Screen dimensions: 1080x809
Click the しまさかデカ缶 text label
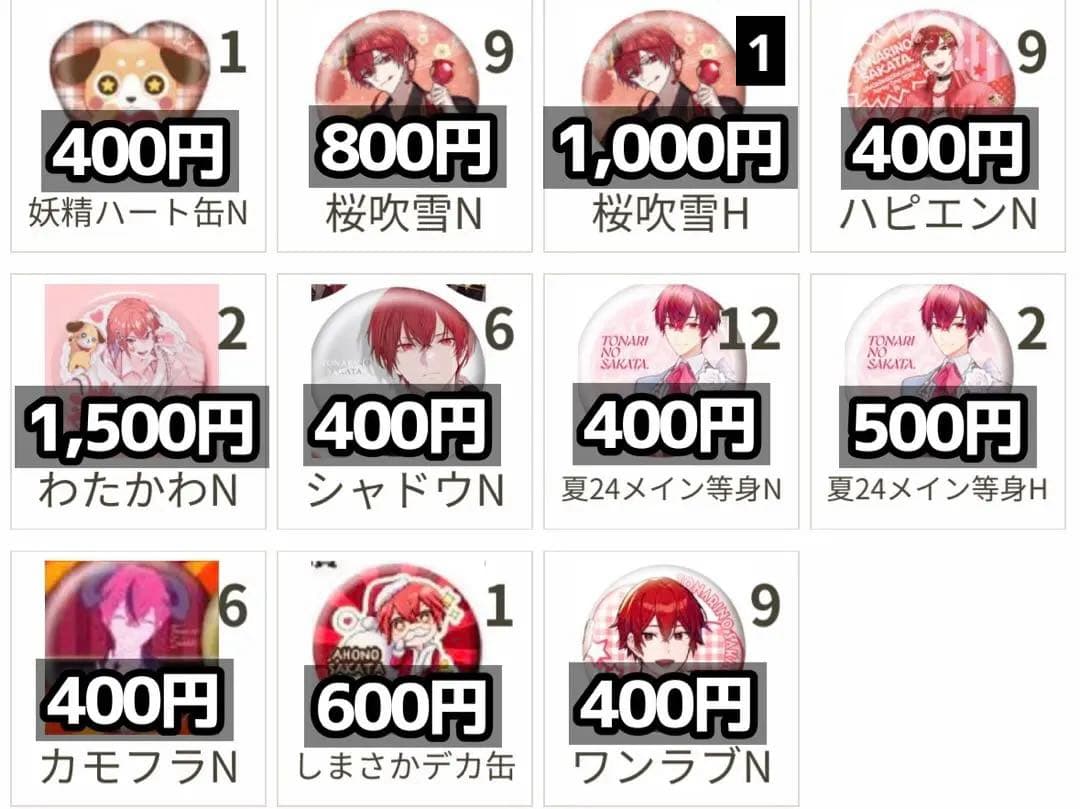[x=406, y=766]
